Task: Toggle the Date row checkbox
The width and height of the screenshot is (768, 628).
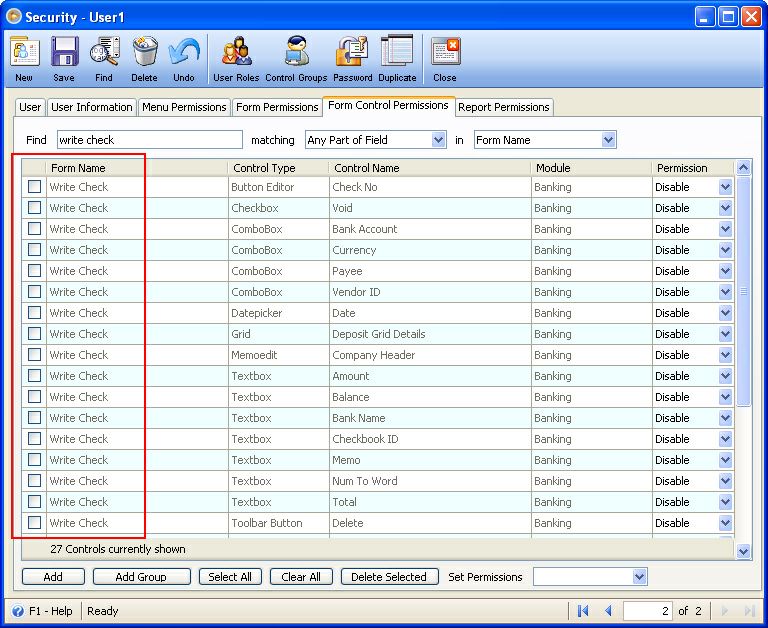Action: click(34, 313)
